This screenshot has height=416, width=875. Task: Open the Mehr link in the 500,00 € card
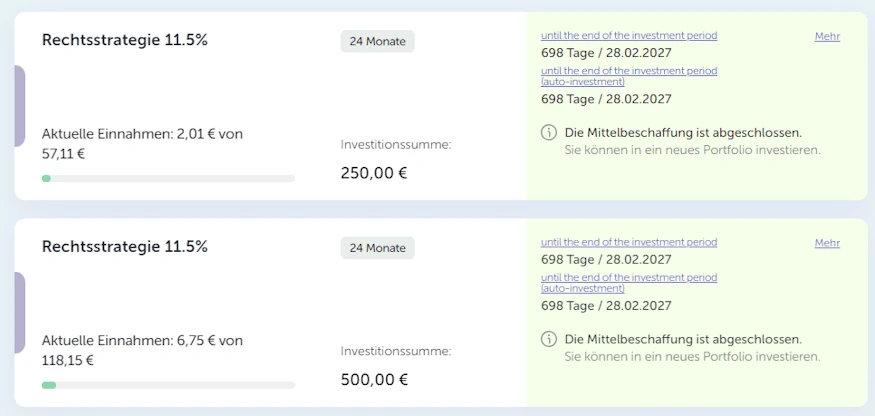(827, 243)
